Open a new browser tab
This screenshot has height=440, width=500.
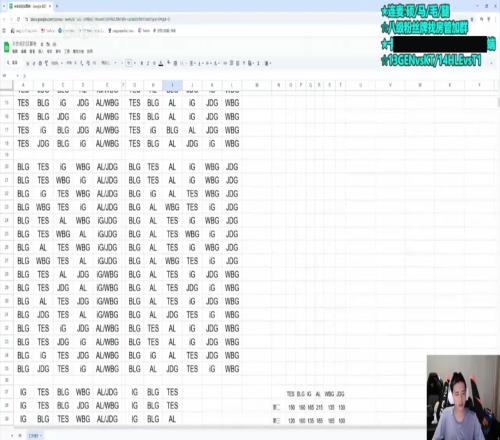pos(57,6)
